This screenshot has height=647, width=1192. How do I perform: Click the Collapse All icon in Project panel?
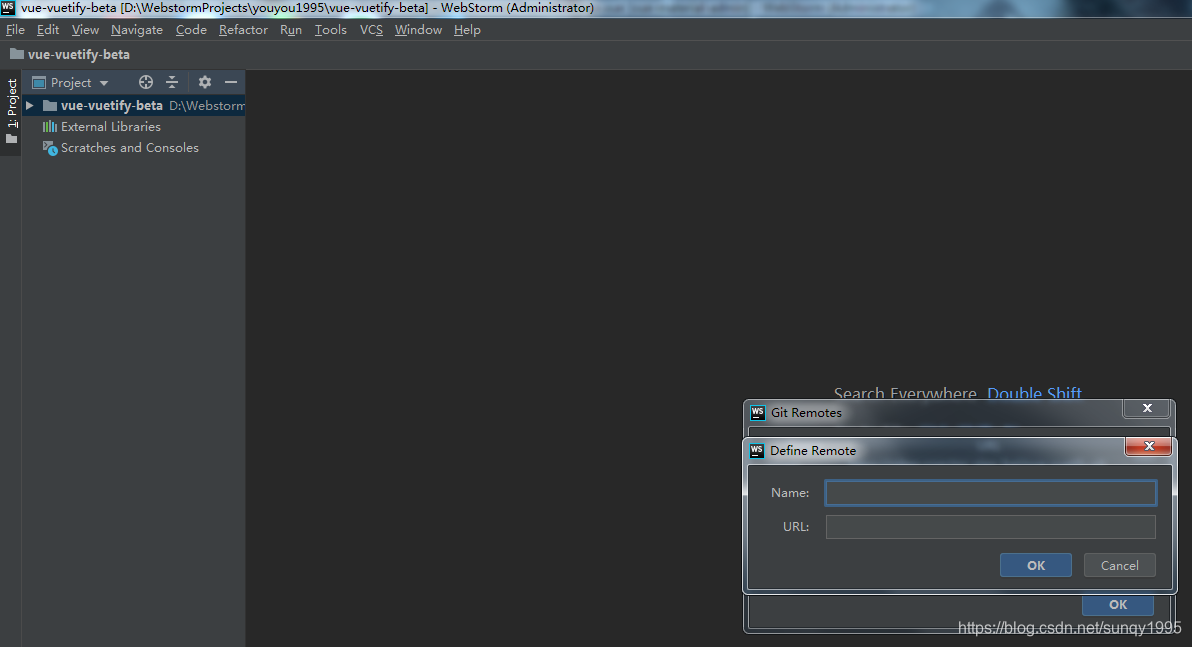click(172, 82)
